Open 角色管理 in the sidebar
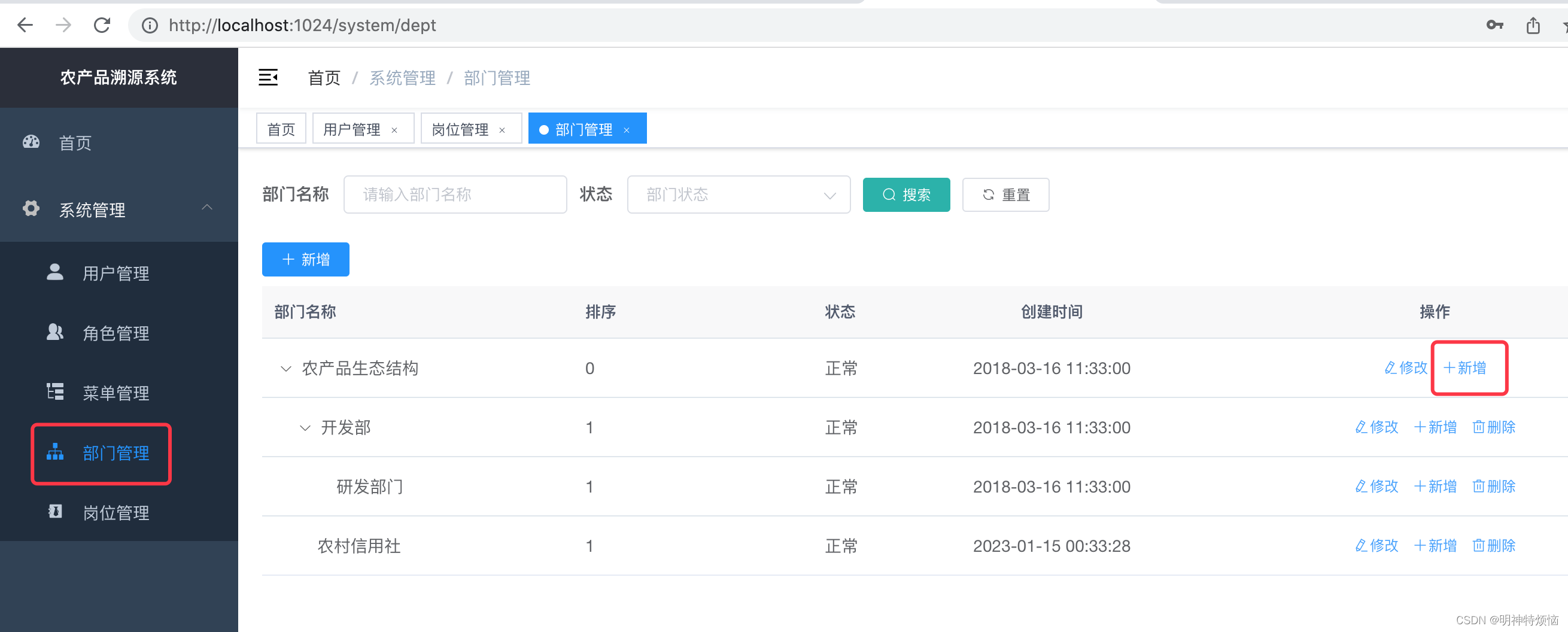1568x632 pixels. pos(118,332)
